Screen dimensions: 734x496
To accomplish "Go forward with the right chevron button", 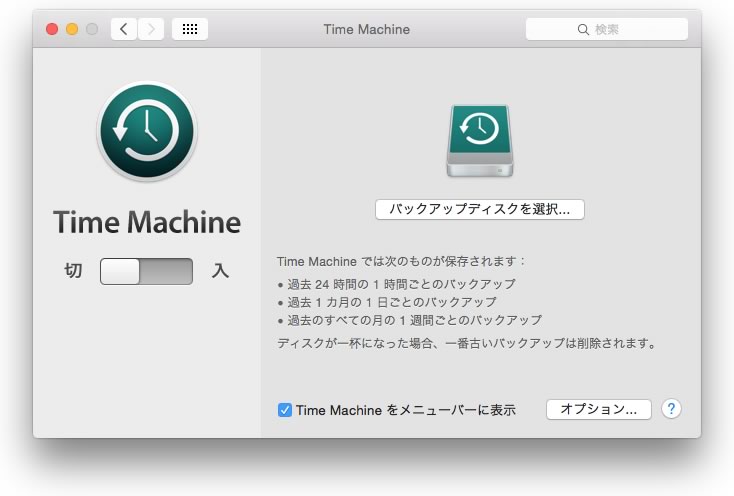I will point(151,29).
